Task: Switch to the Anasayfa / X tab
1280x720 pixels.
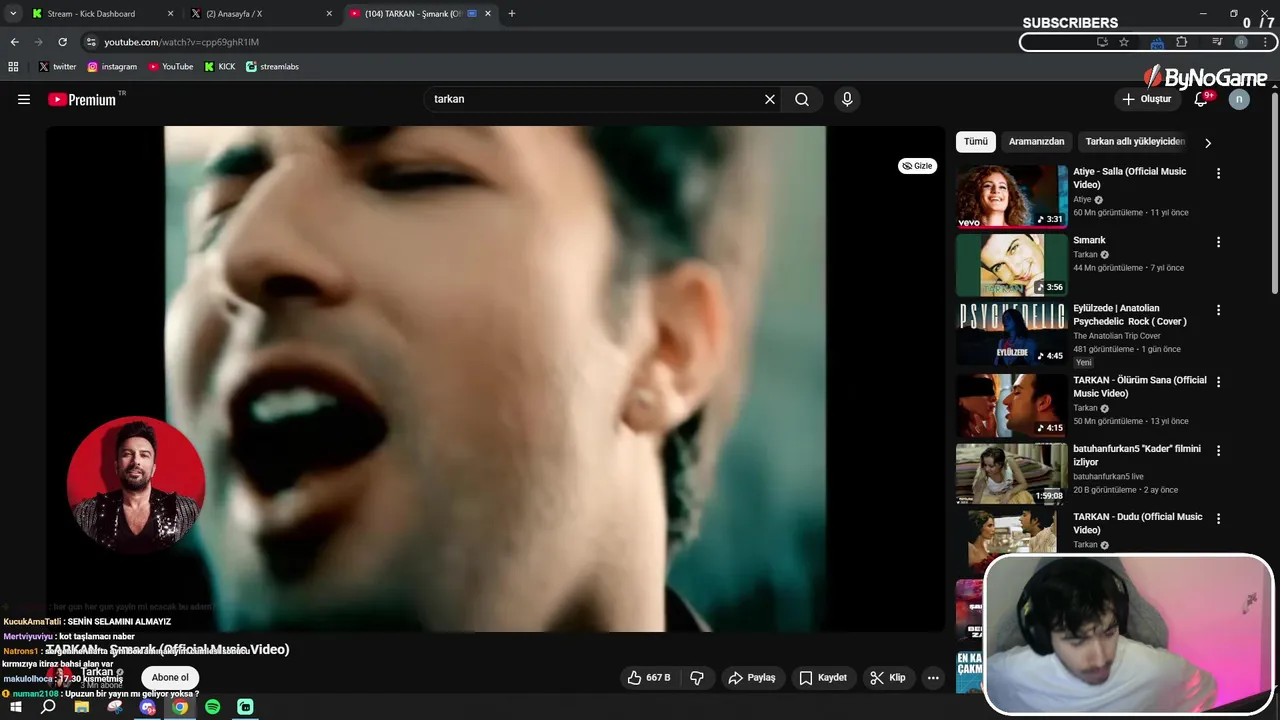Action: click(x=262, y=14)
